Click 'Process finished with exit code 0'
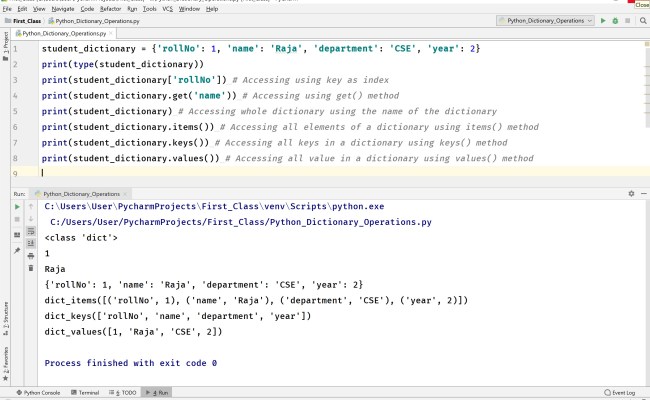This screenshot has width=650, height=400. click(x=131, y=363)
